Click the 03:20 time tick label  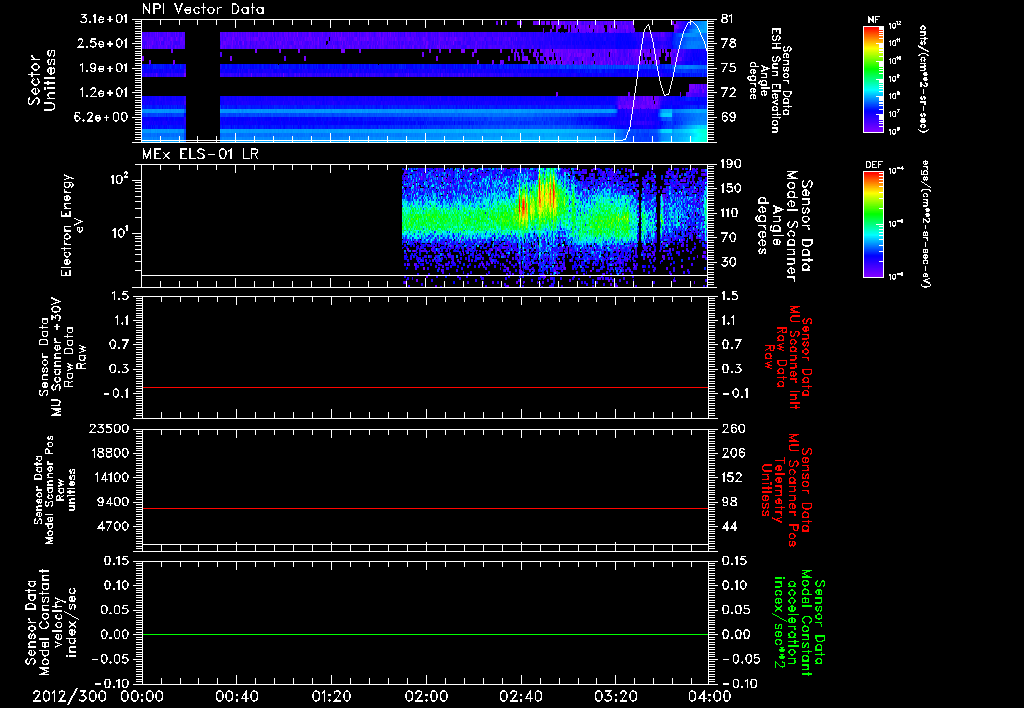point(615,696)
